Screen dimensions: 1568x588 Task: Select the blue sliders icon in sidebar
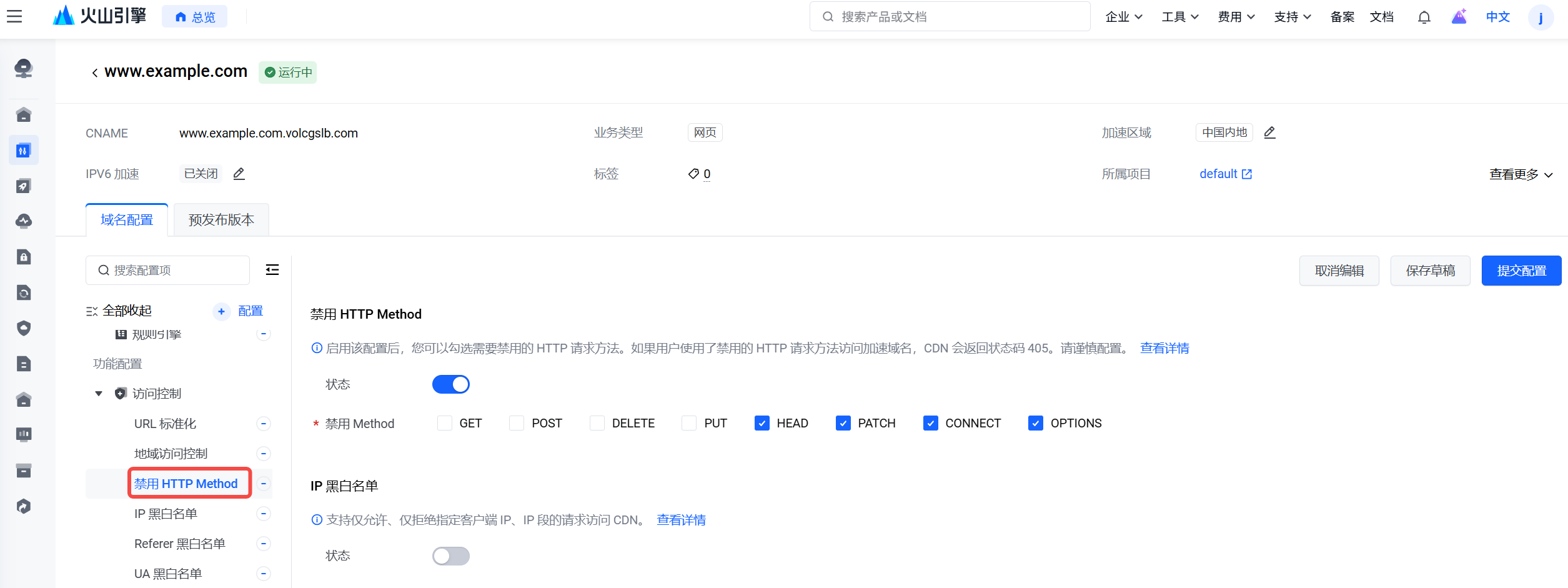[x=24, y=150]
